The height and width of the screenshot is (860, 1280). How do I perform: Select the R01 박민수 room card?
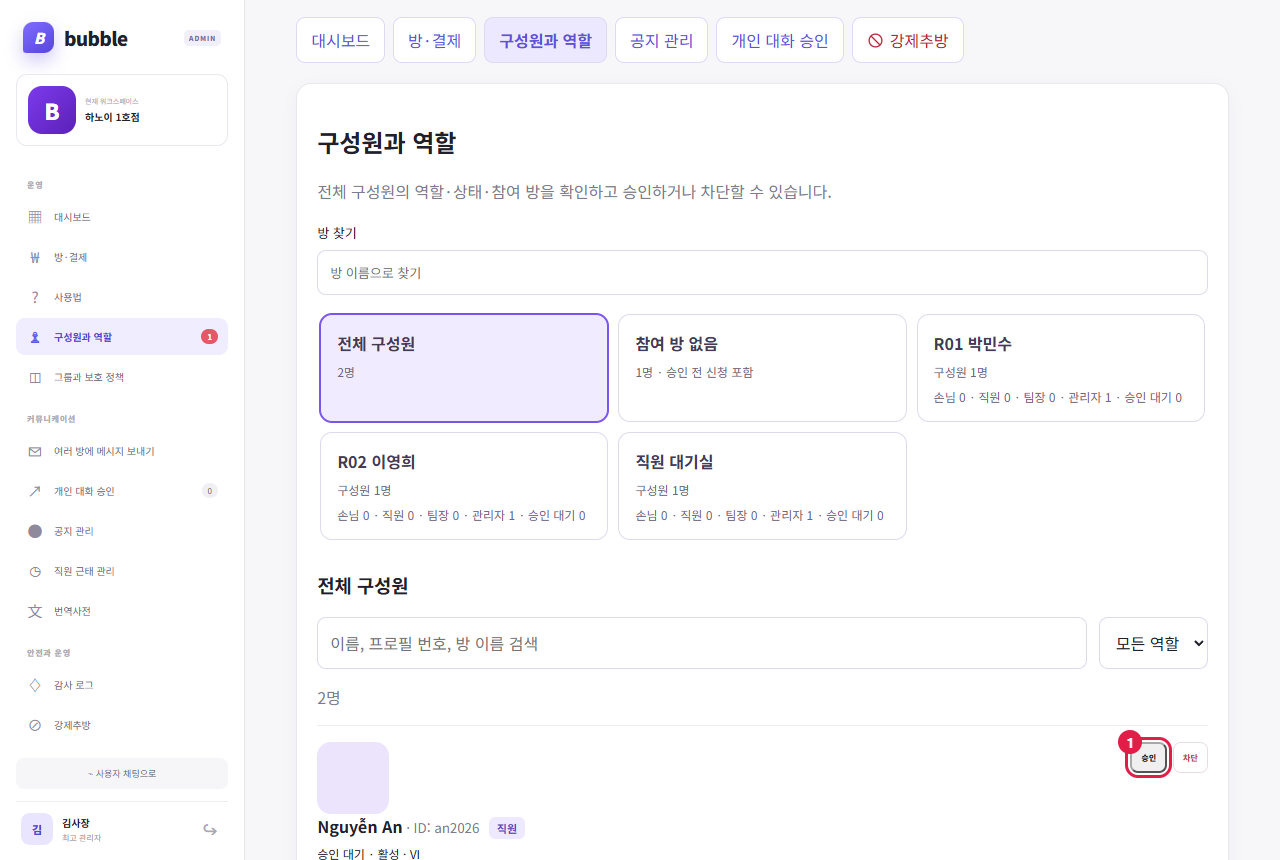(1061, 368)
